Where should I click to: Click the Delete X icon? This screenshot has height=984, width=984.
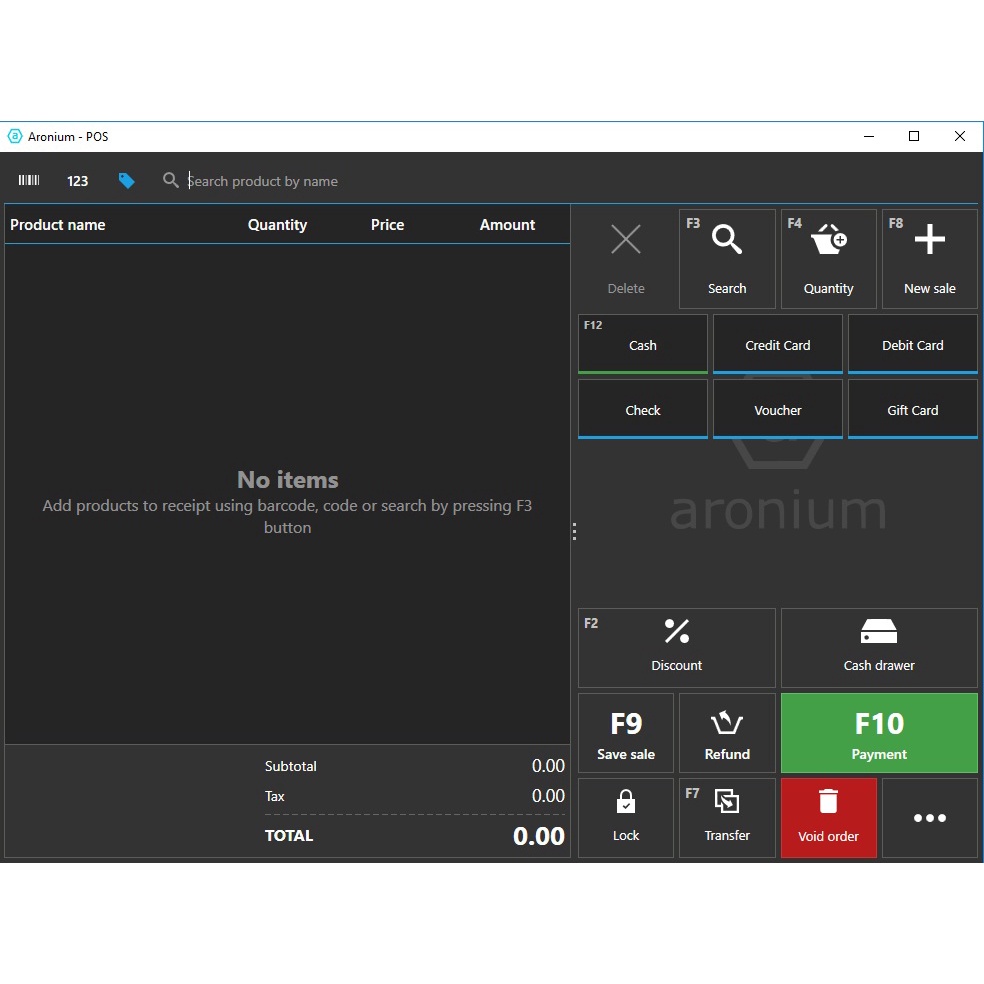(x=625, y=240)
